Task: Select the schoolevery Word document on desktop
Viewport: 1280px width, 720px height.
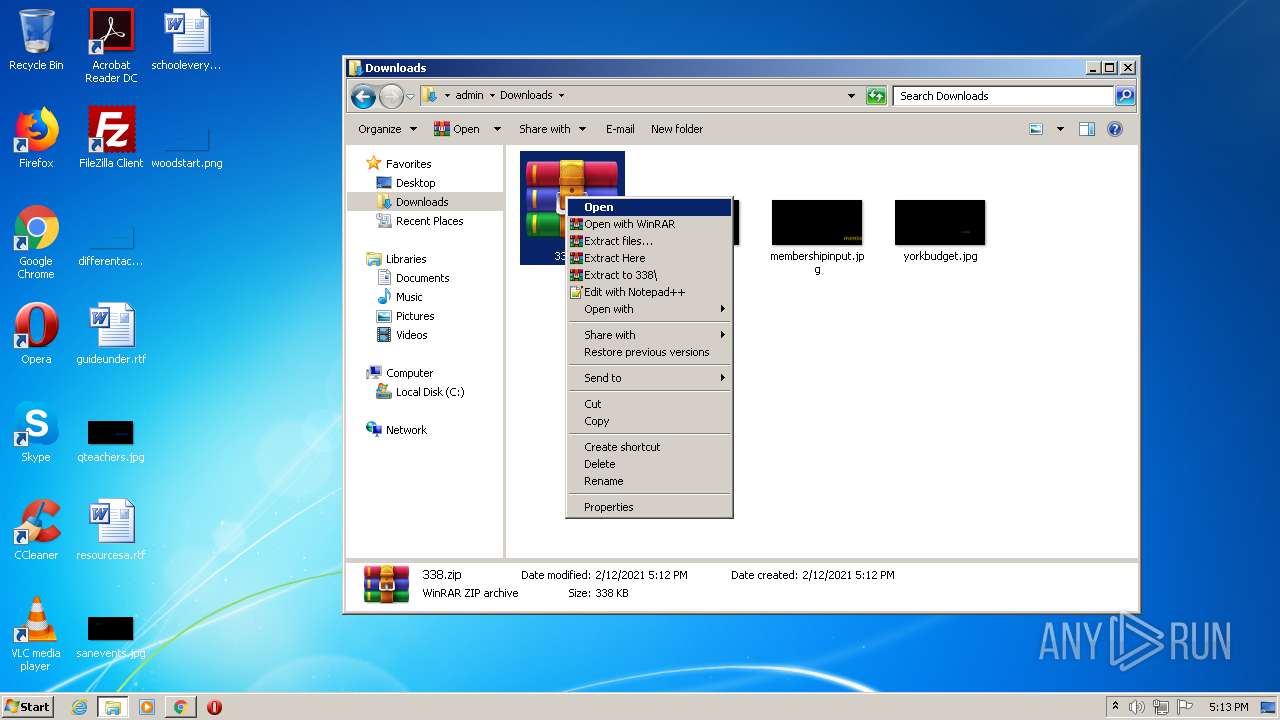Action: click(186, 40)
